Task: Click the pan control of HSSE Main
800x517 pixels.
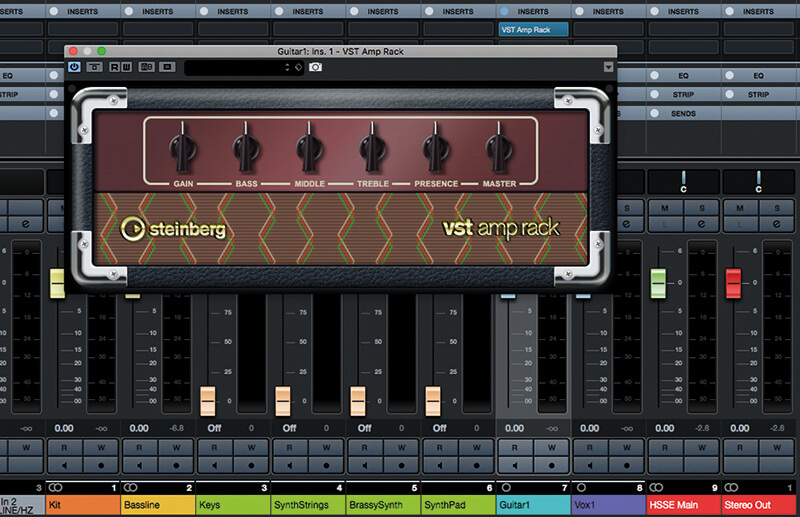Action: tap(684, 182)
